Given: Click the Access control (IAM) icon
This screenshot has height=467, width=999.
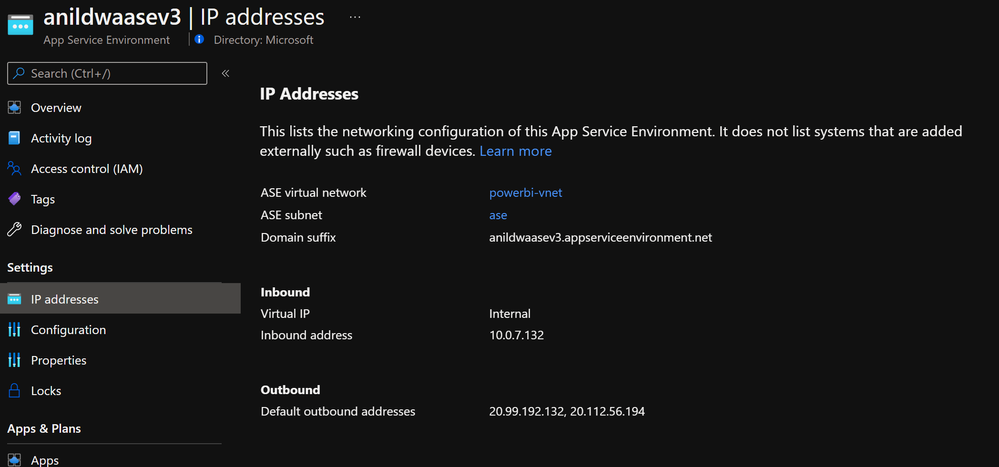Looking at the screenshot, I should click(14, 169).
